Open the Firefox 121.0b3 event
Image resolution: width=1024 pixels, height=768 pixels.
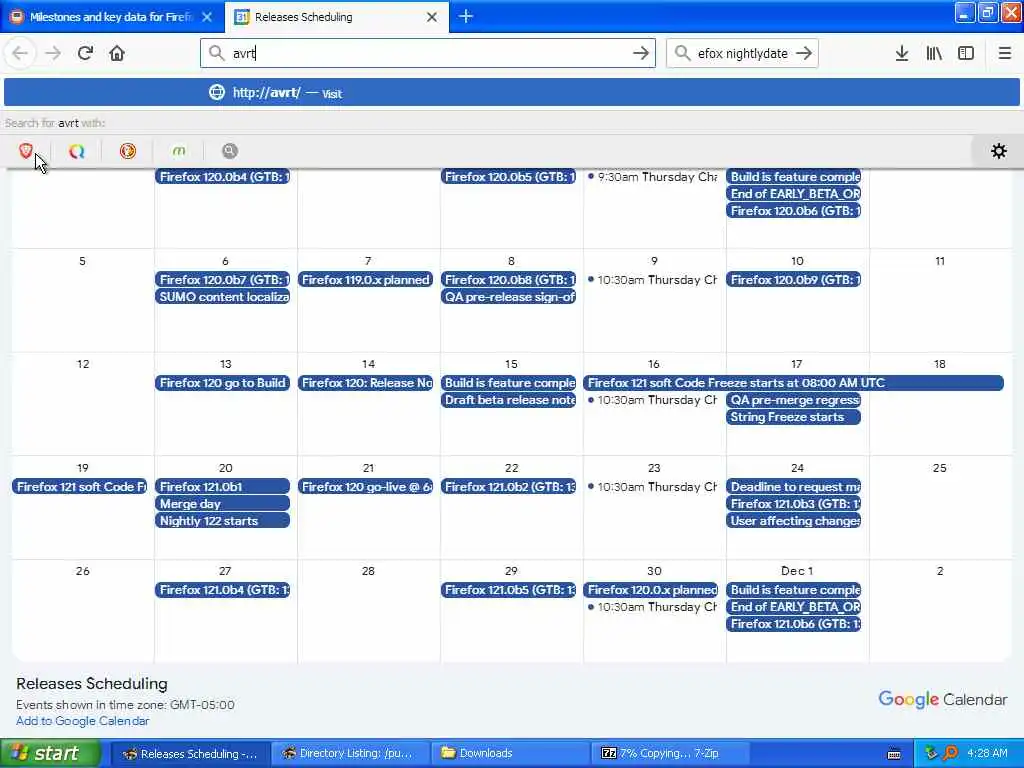[794, 504]
